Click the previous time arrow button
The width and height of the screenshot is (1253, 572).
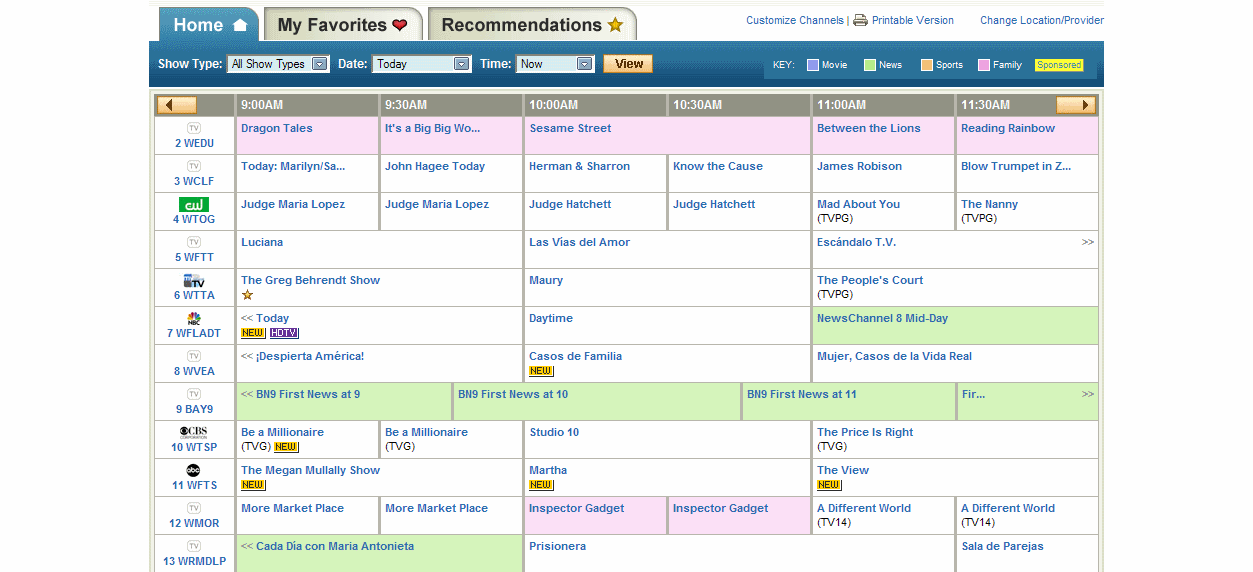click(x=177, y=105)
